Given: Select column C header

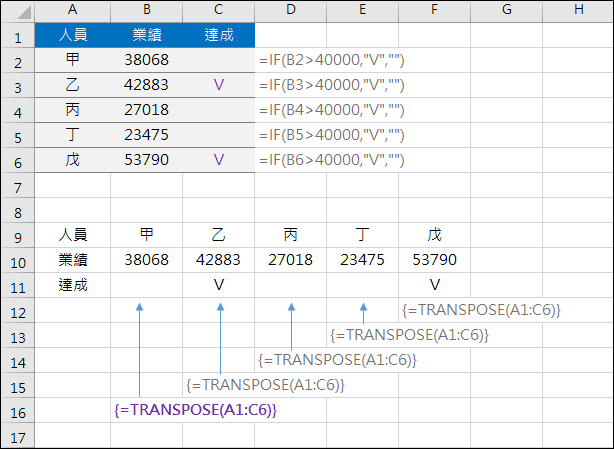Looking at the screenshot, I should click(x=219, y=10).
